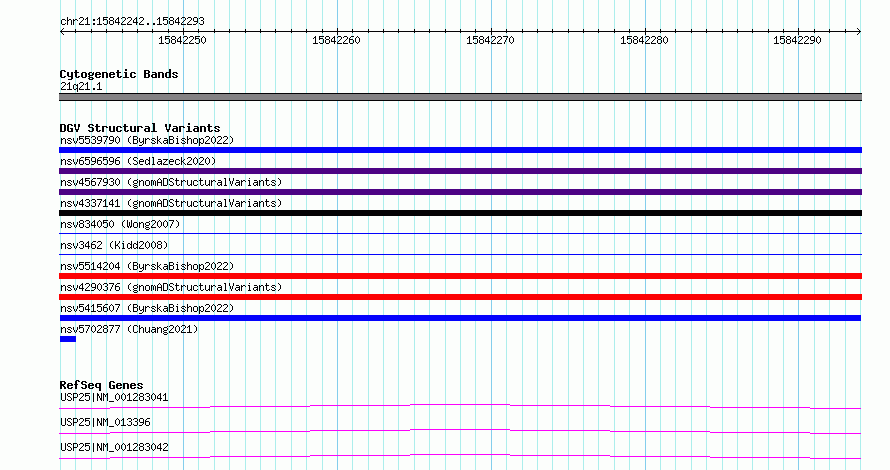Viewport: 890px width, 470px height.
Task: Open variant nsv4290376 (gnomADStructuralVariants) label
Action: point(171,287)
